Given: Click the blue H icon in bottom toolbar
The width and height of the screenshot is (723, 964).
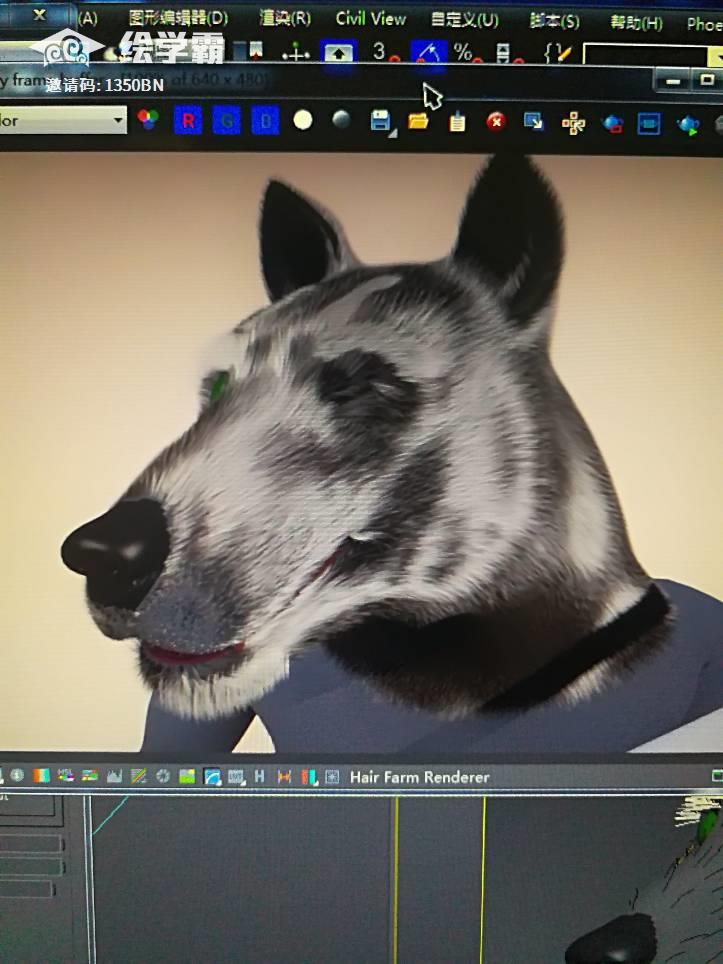Looking at the screenshot, I should [259, 776].
